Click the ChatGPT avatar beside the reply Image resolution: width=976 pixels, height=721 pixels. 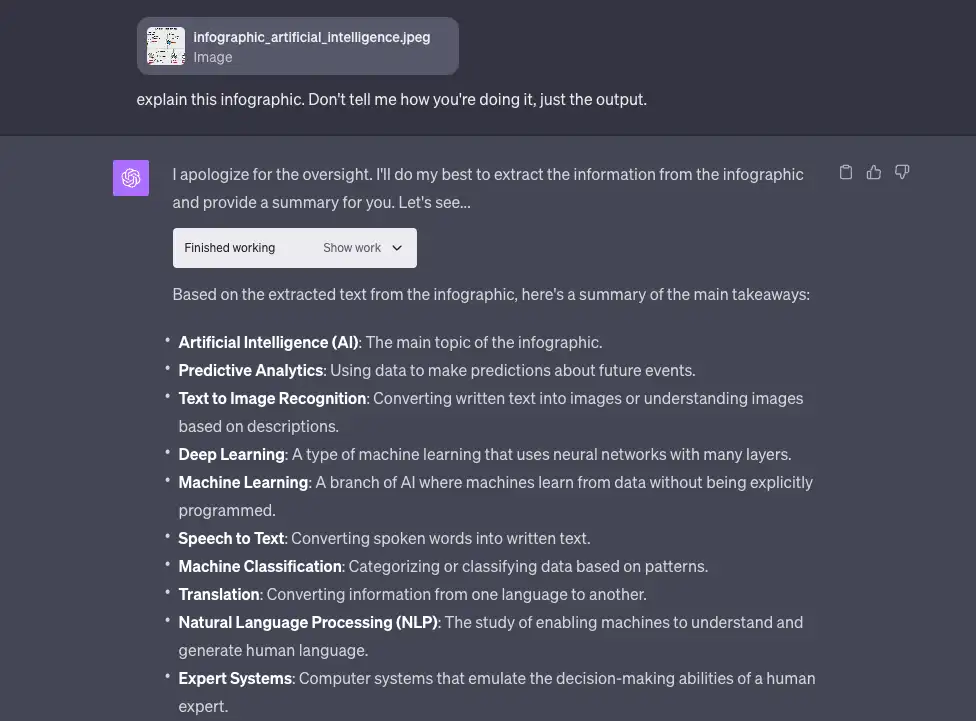(x=131, y=177)
